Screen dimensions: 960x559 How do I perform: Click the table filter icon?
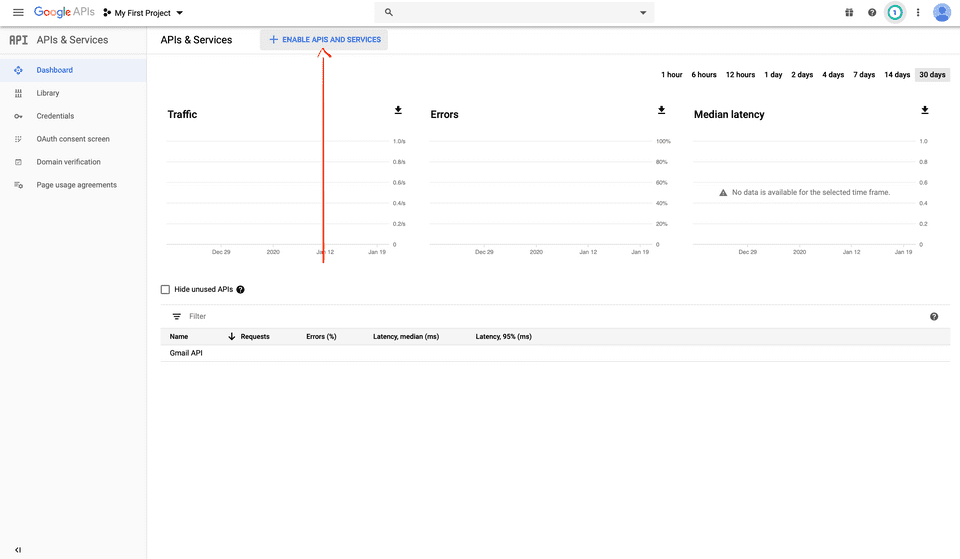tap(176, 317)
